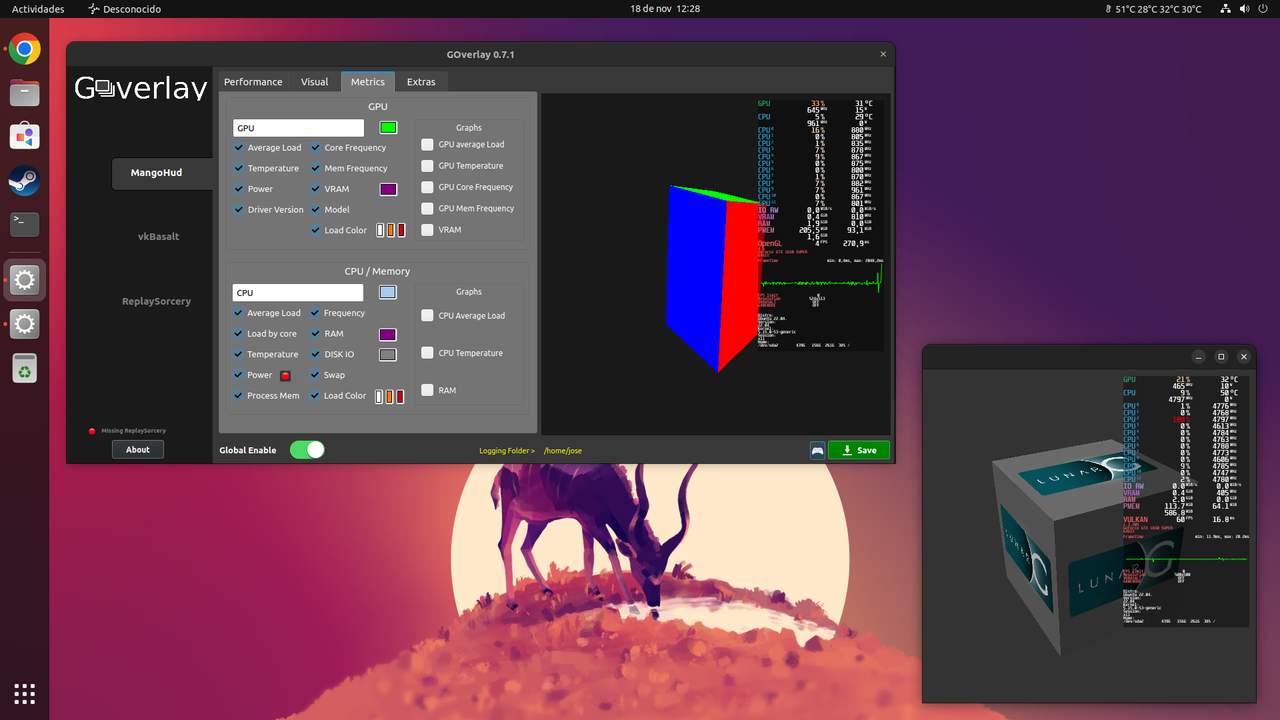Toggle the VRAM checkbox in GPU section

[316, 189]
